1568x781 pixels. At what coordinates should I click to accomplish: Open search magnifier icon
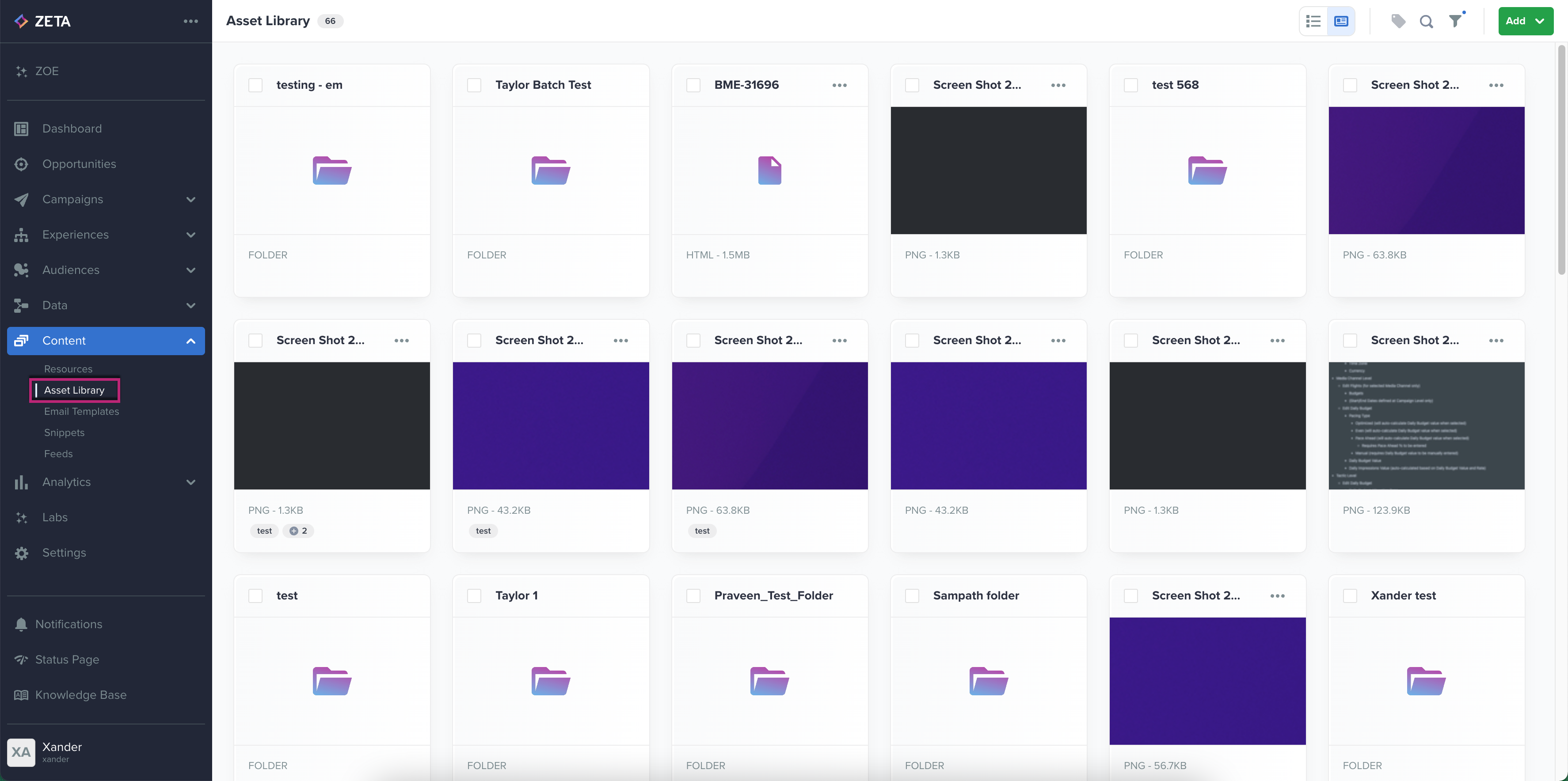[x=1426, y=22]
